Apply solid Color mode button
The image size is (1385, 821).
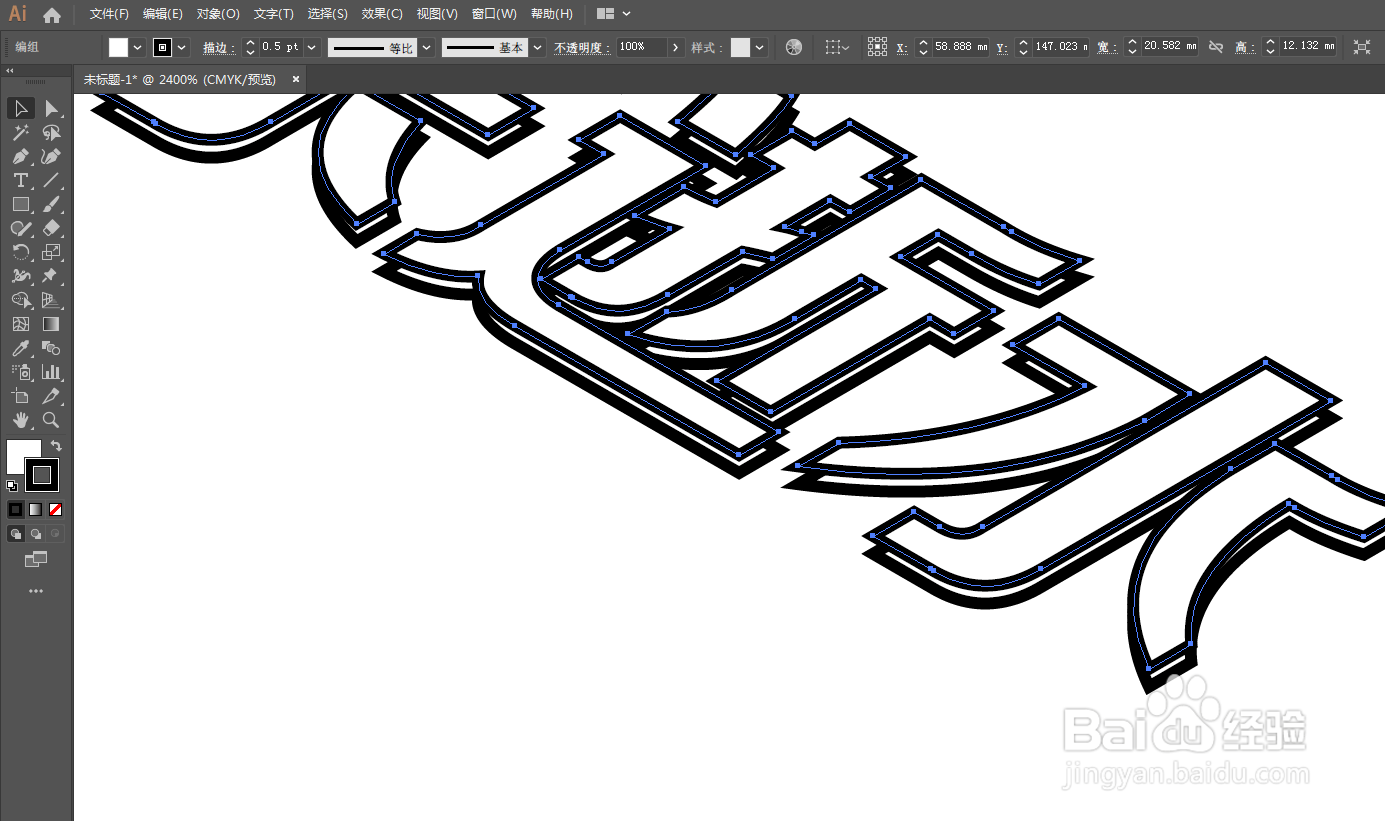(x=16, y=509)
